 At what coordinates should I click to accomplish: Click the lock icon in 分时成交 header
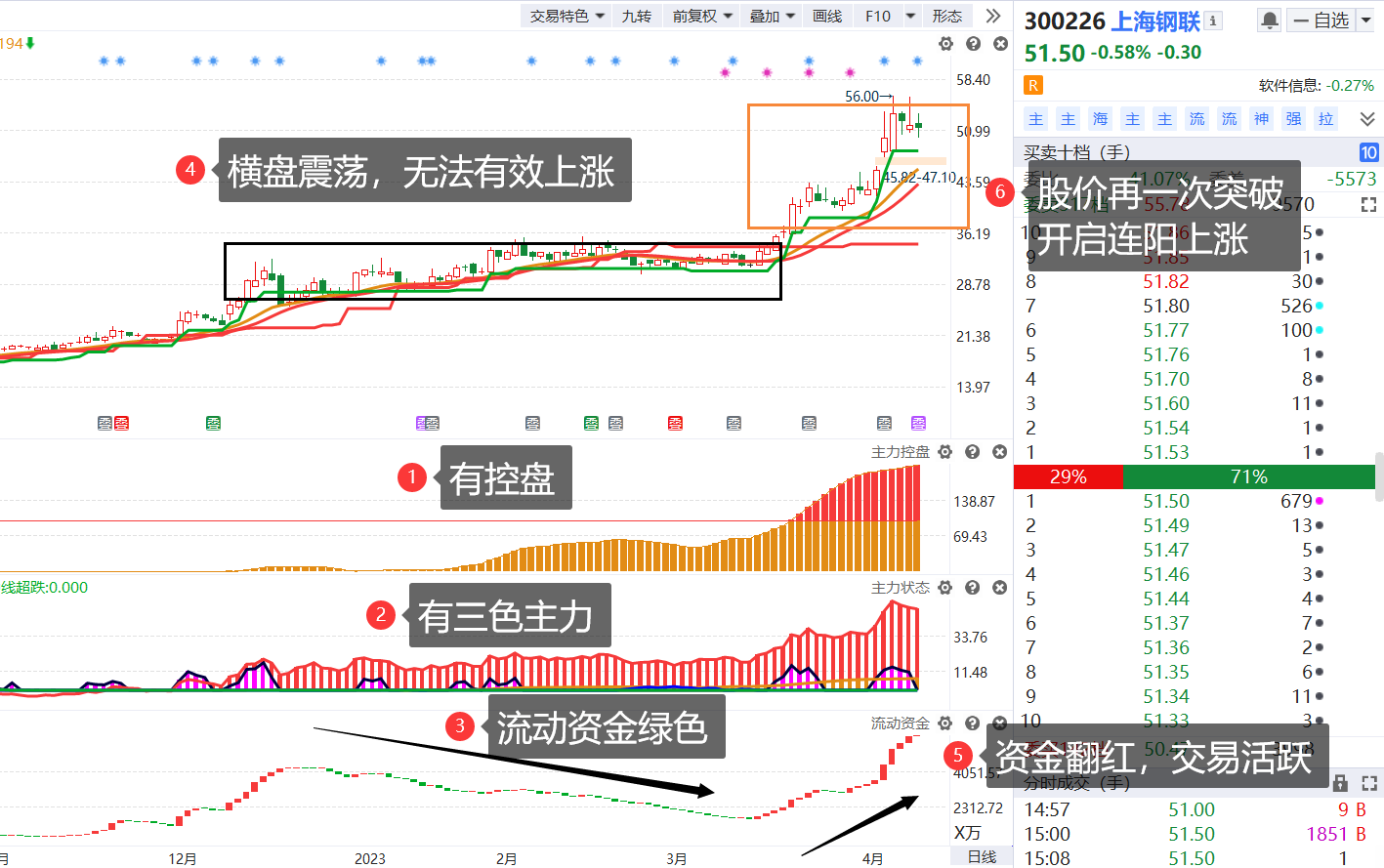point(1340,783)
